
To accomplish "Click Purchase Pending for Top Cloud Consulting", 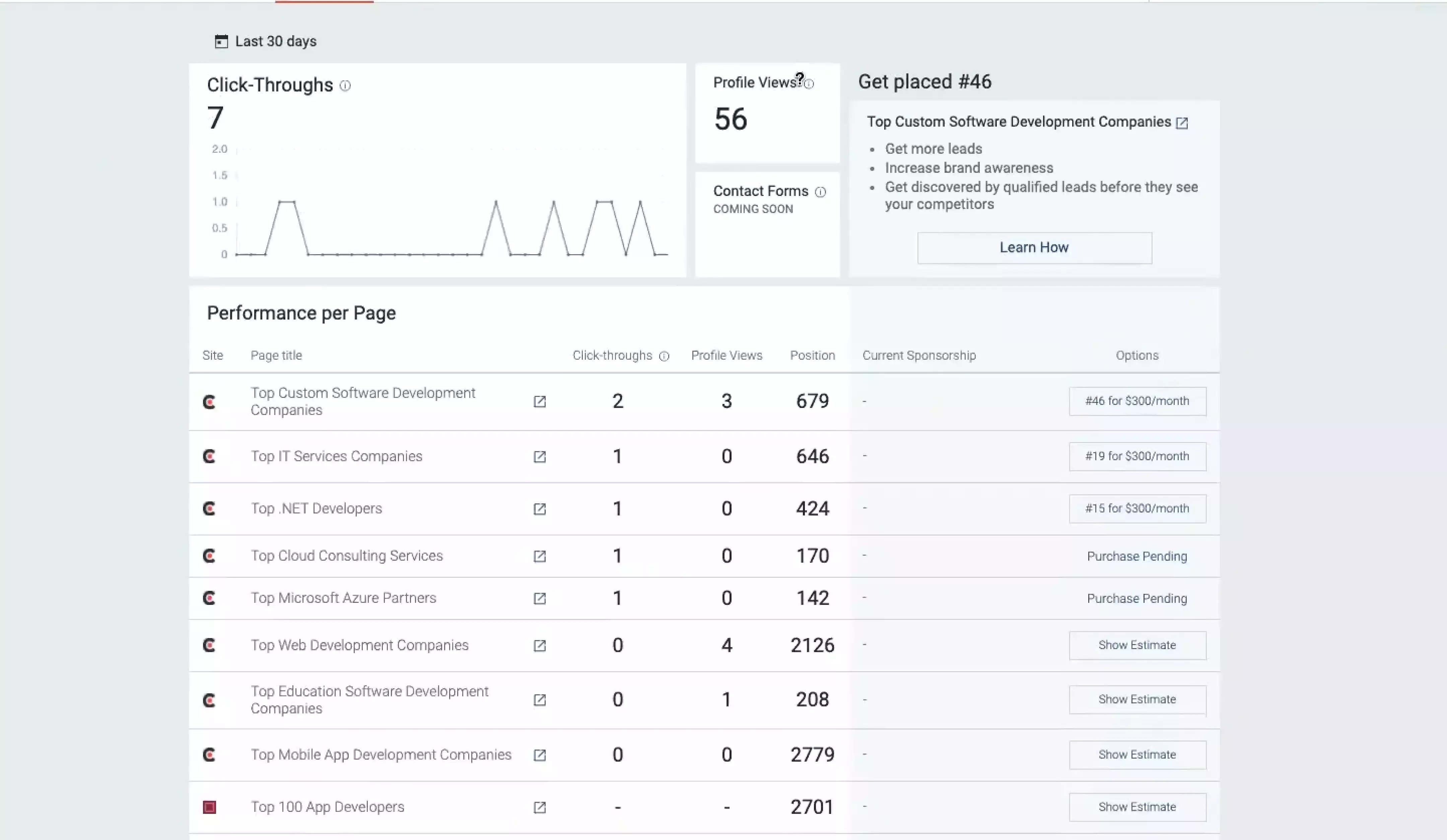I will (1137, 556).
